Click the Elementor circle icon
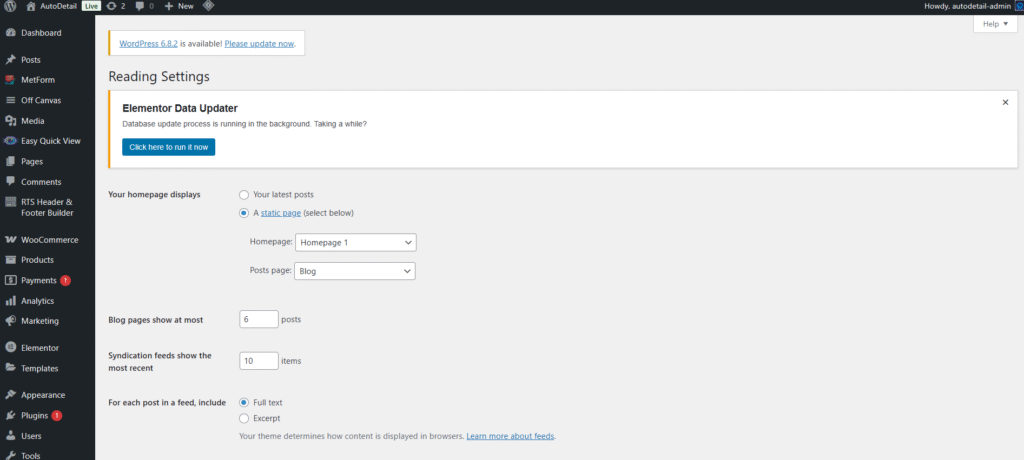 (10, 348)
